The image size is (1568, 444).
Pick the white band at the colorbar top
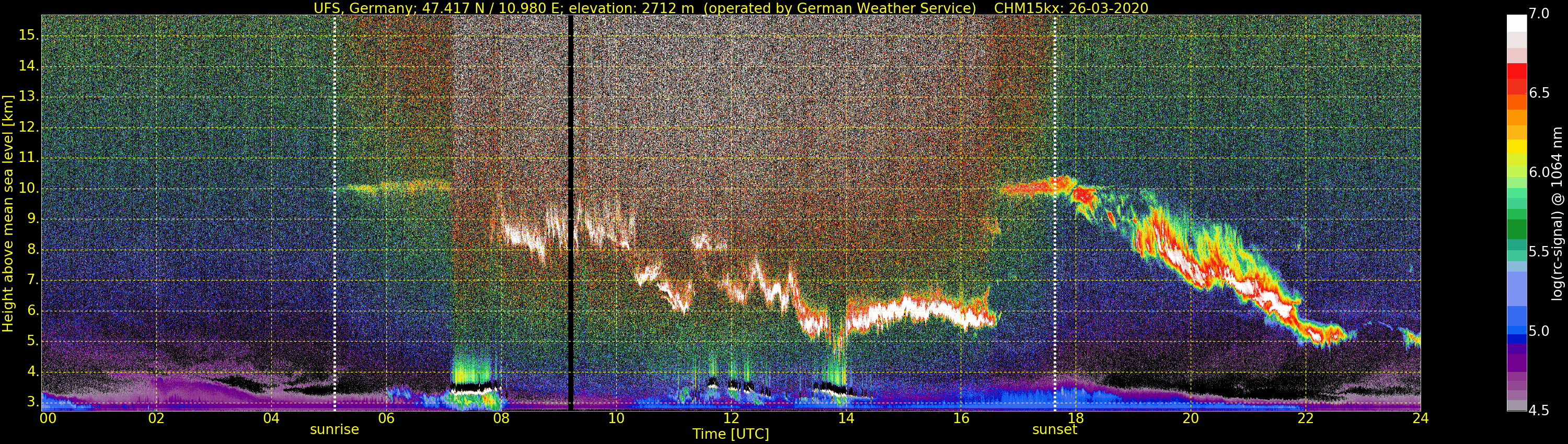coord(1516,23)
